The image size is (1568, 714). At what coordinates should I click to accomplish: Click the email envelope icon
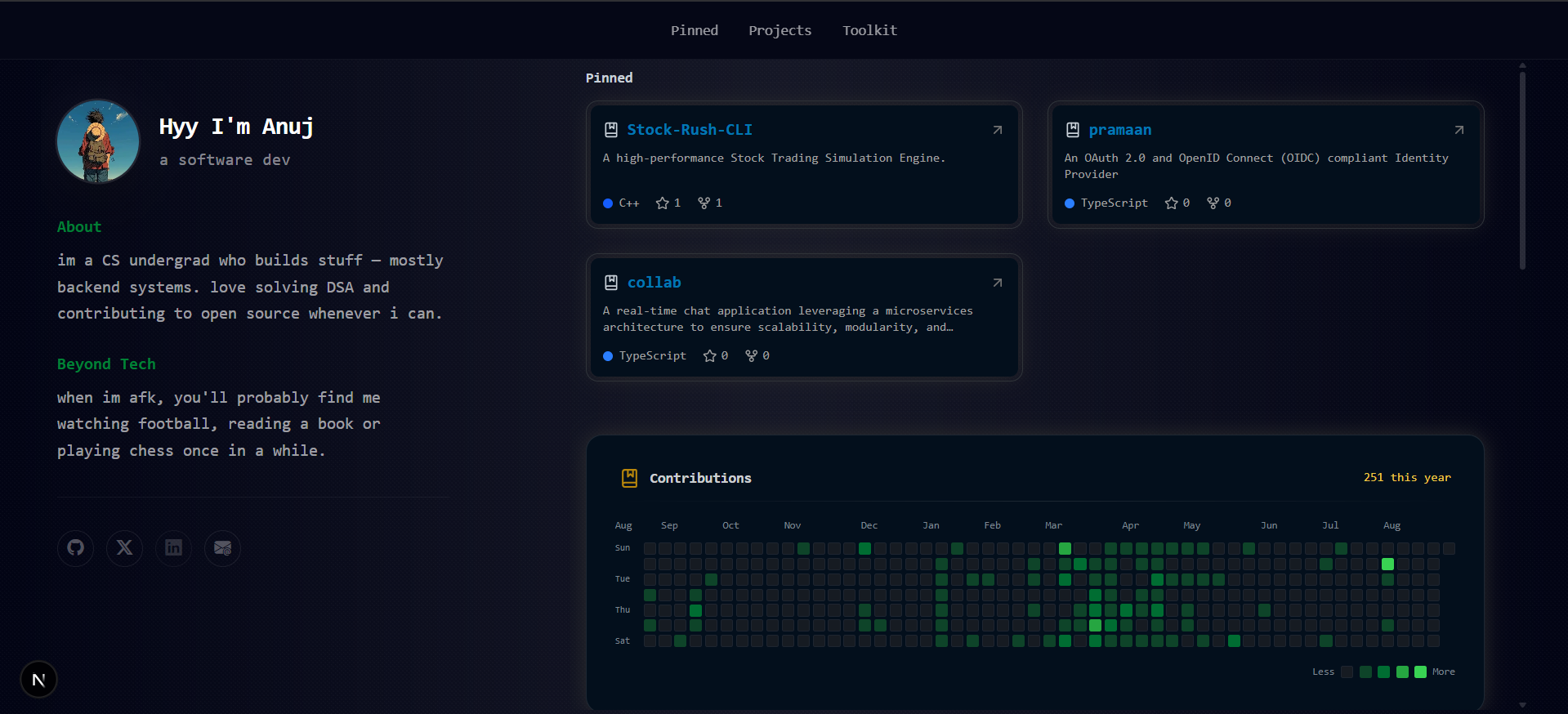click(x=222, y=547)
